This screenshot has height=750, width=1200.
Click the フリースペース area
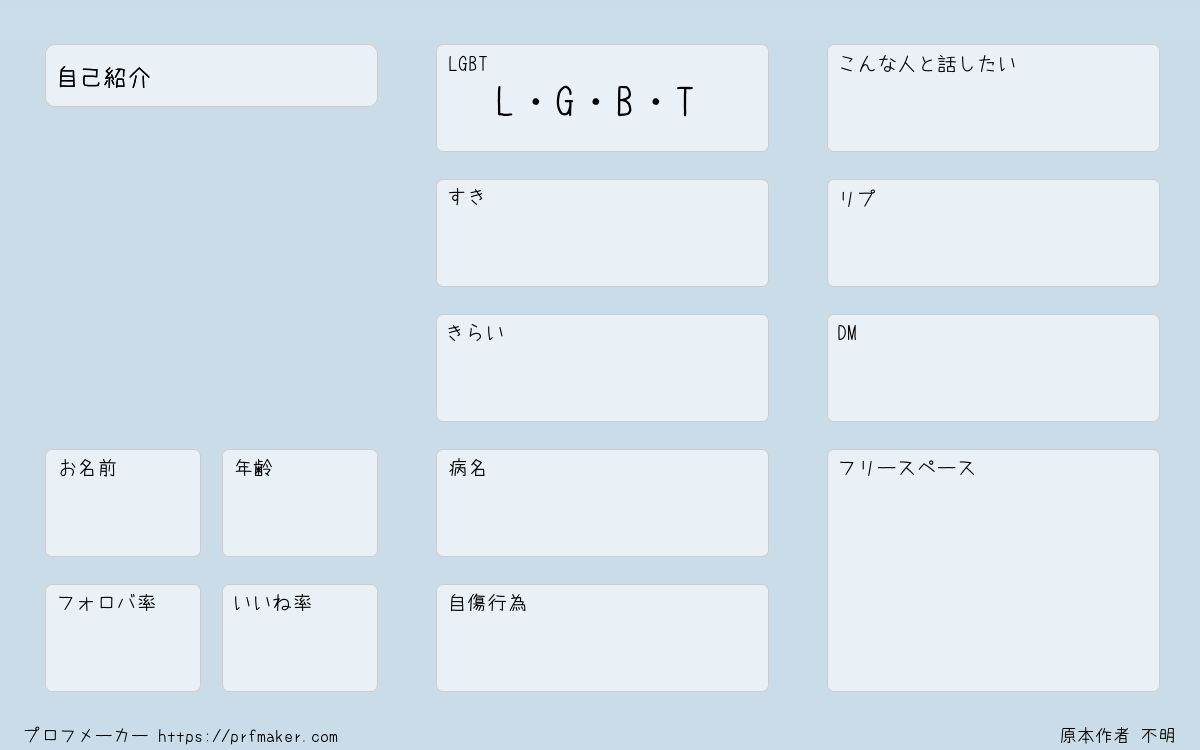pos(993,570)
